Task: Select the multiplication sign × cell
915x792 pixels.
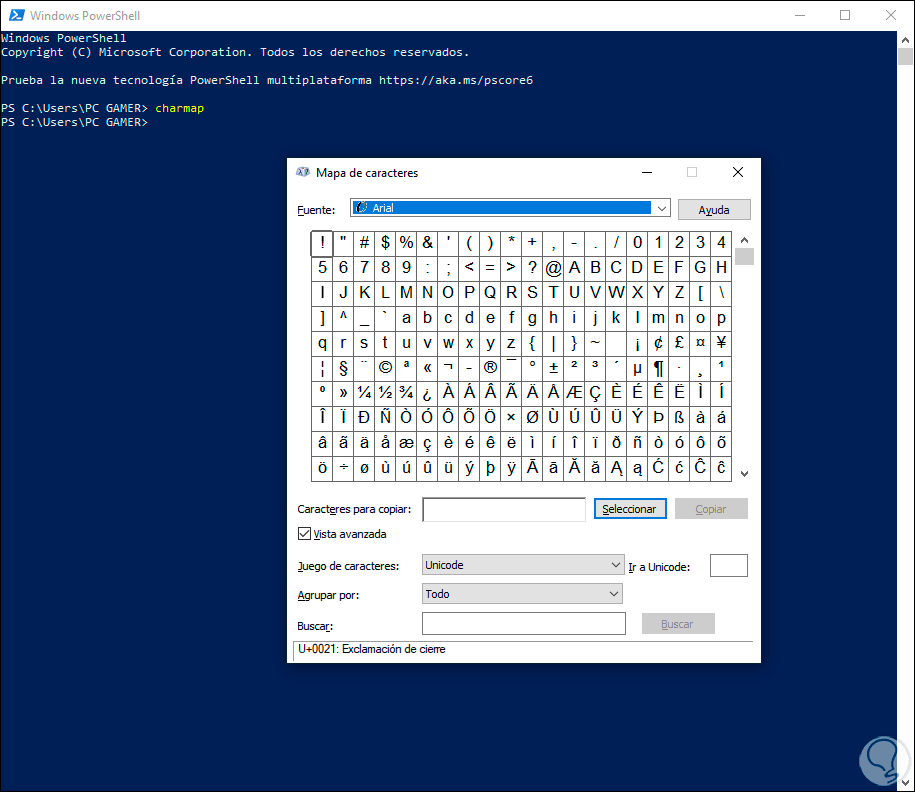Action: [511, 418]
